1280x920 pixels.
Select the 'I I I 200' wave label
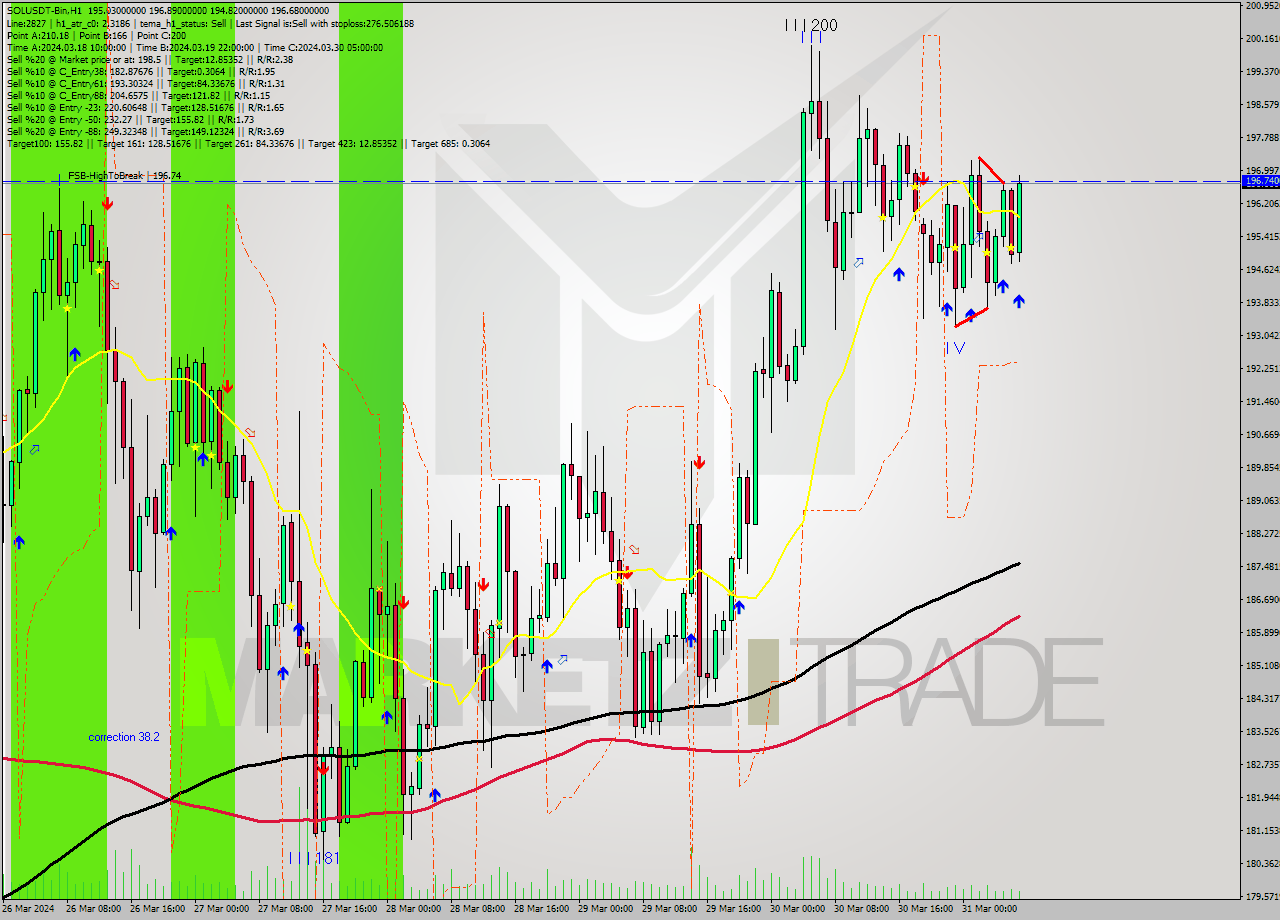(811, 25)
